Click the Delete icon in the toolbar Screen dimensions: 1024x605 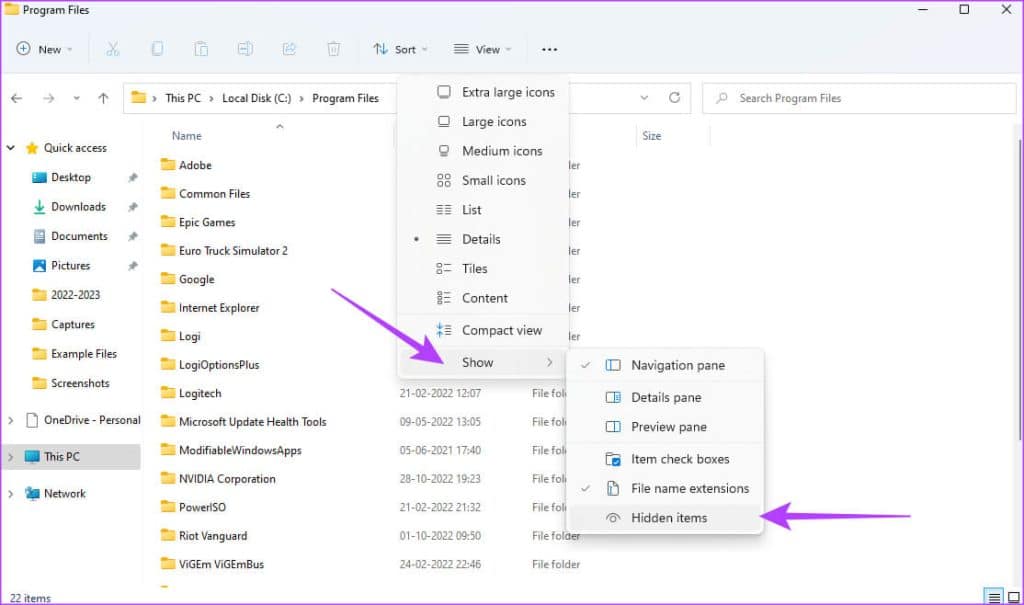[x=333, y=48]
